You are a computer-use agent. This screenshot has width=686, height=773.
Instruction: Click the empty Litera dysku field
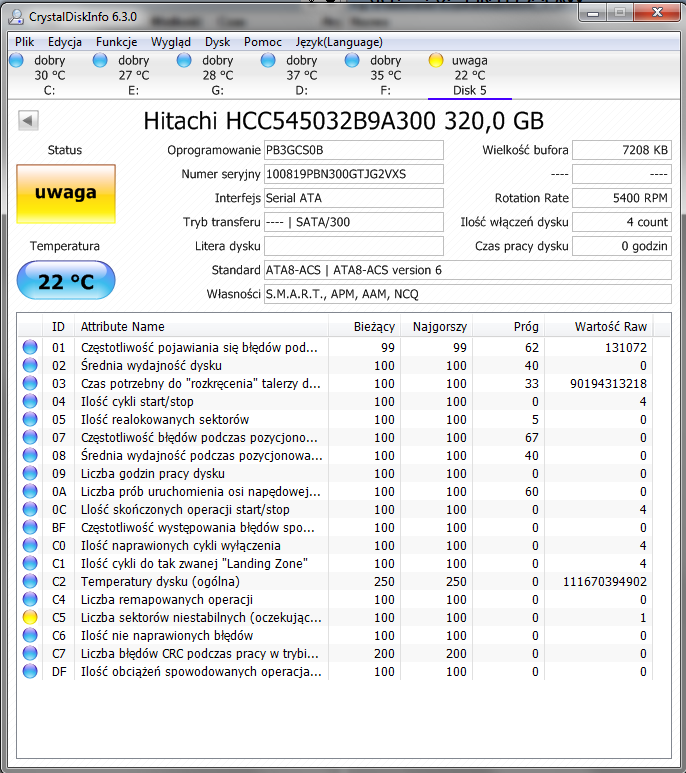point(353,246)
